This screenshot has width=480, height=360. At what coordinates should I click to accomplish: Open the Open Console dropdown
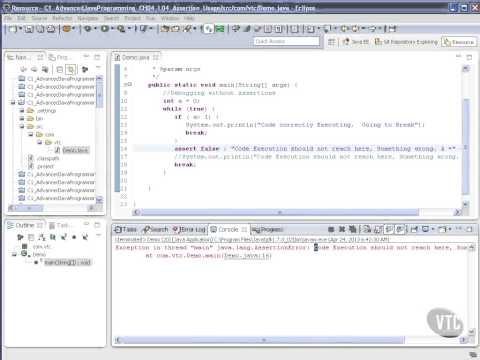tap(449, 229)
